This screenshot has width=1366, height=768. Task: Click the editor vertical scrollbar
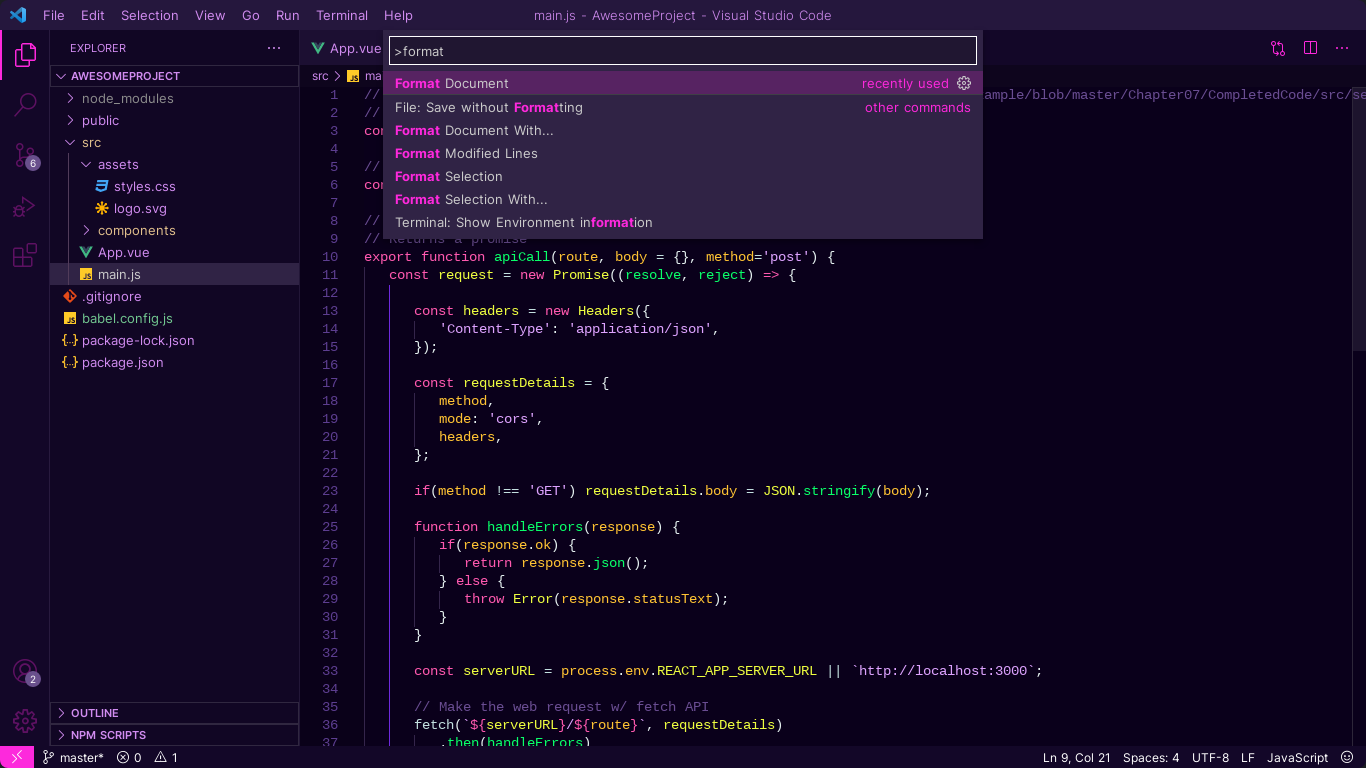[x=1359, y=220]
